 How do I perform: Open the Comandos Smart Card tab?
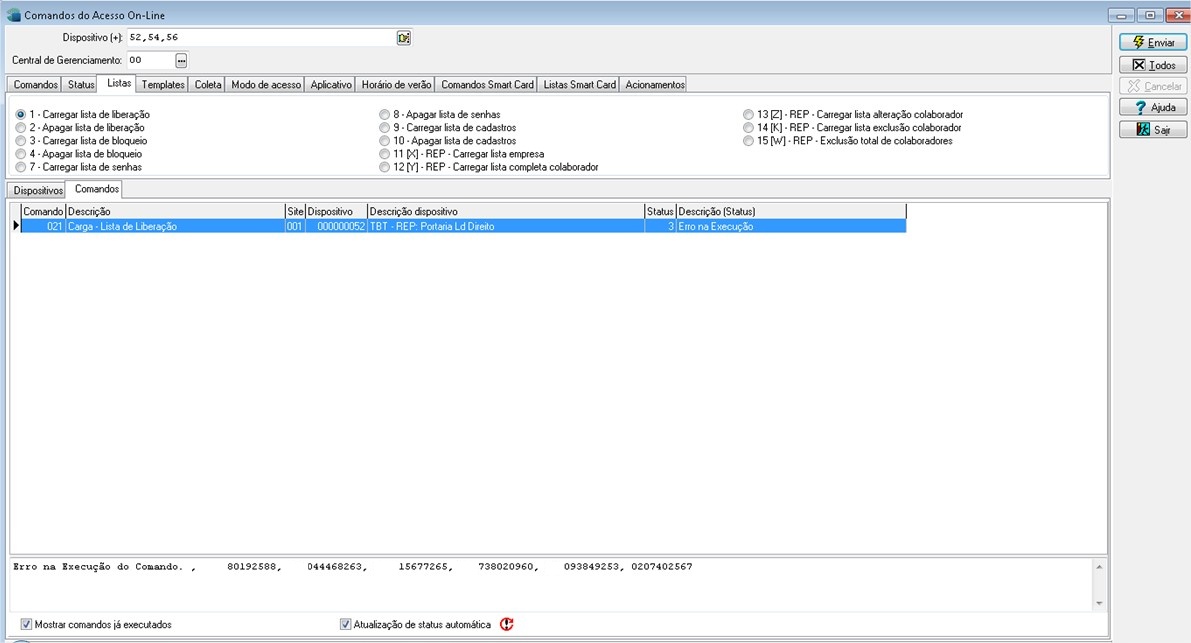point(487,85)
